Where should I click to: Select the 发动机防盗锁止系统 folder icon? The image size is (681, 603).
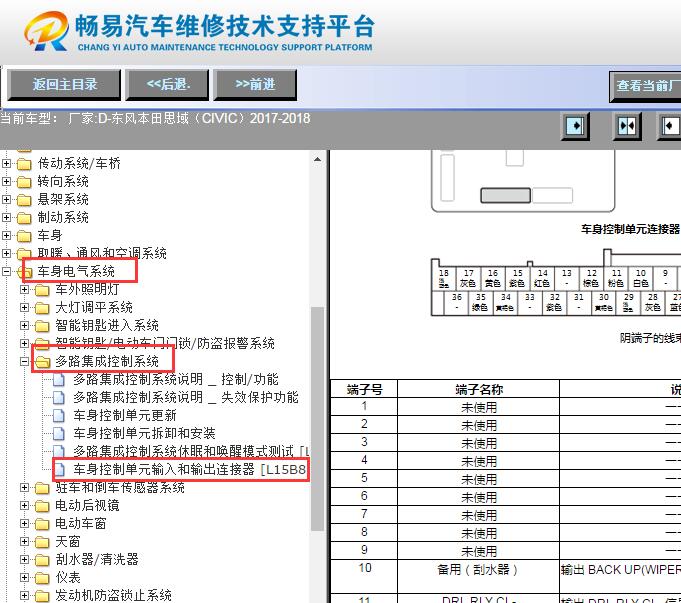42,596
